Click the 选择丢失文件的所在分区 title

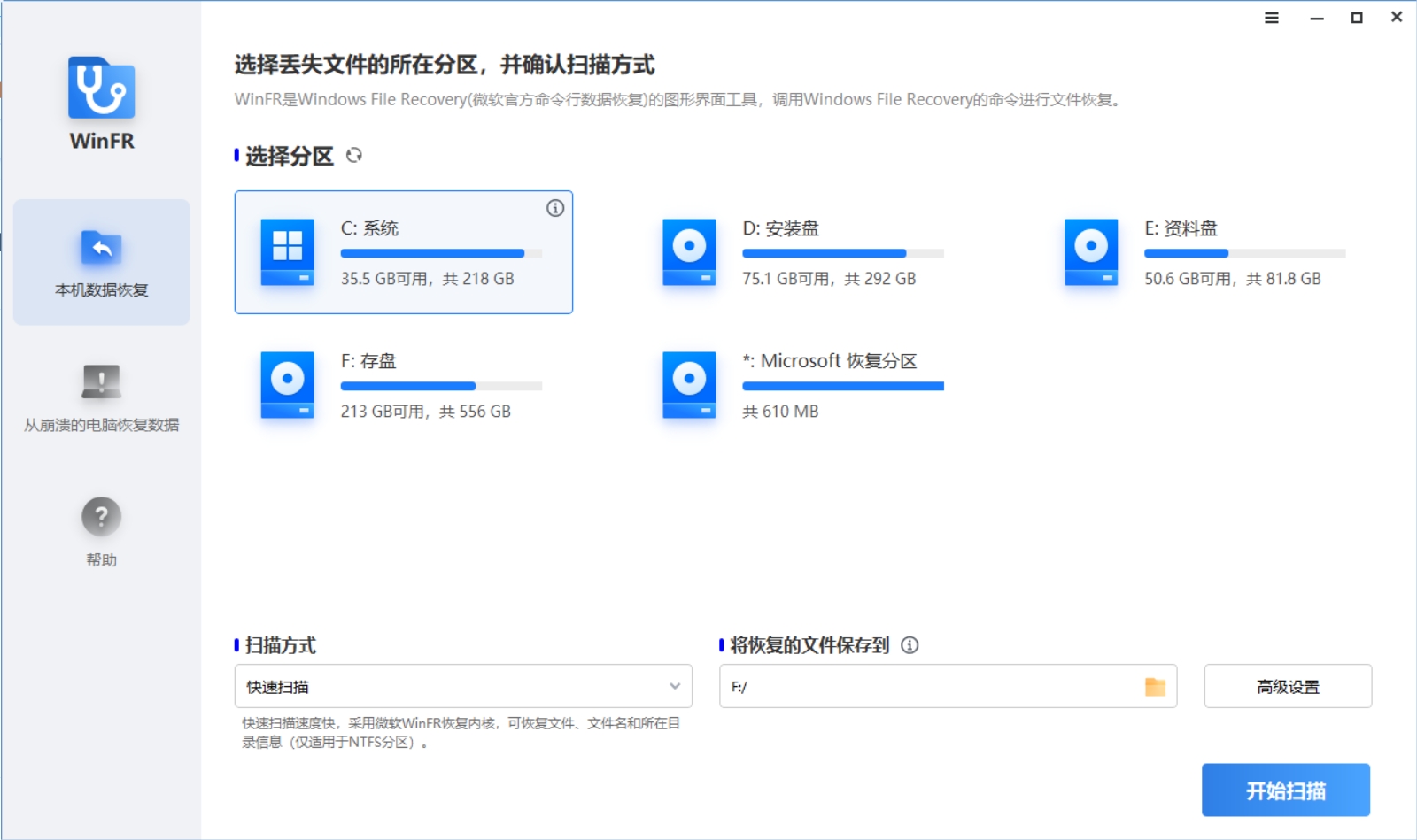tap(445, 65)
